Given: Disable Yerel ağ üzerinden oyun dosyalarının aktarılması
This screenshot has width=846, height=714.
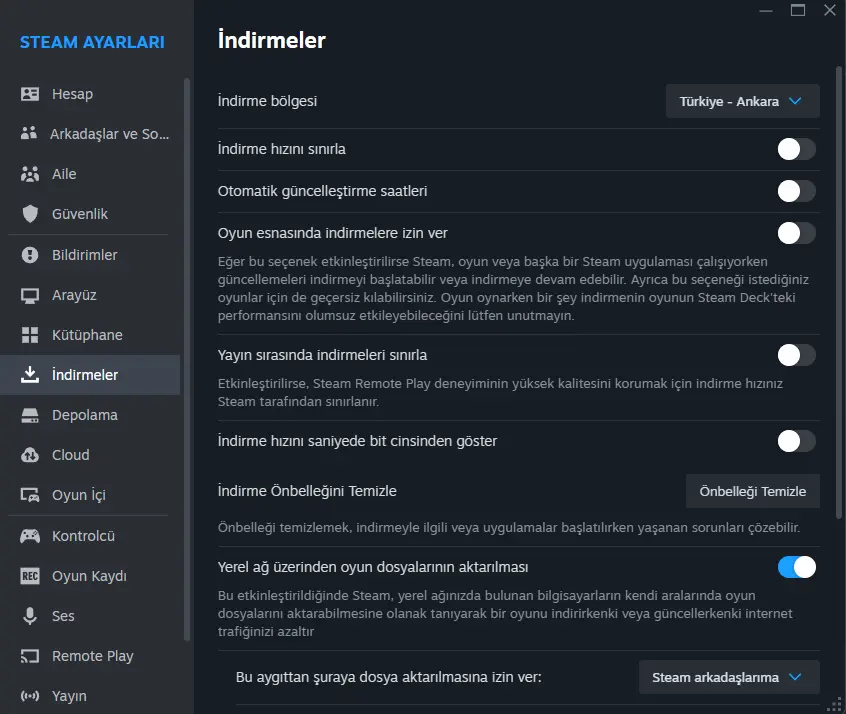Looking at the screenshot, I should (796, 567).
